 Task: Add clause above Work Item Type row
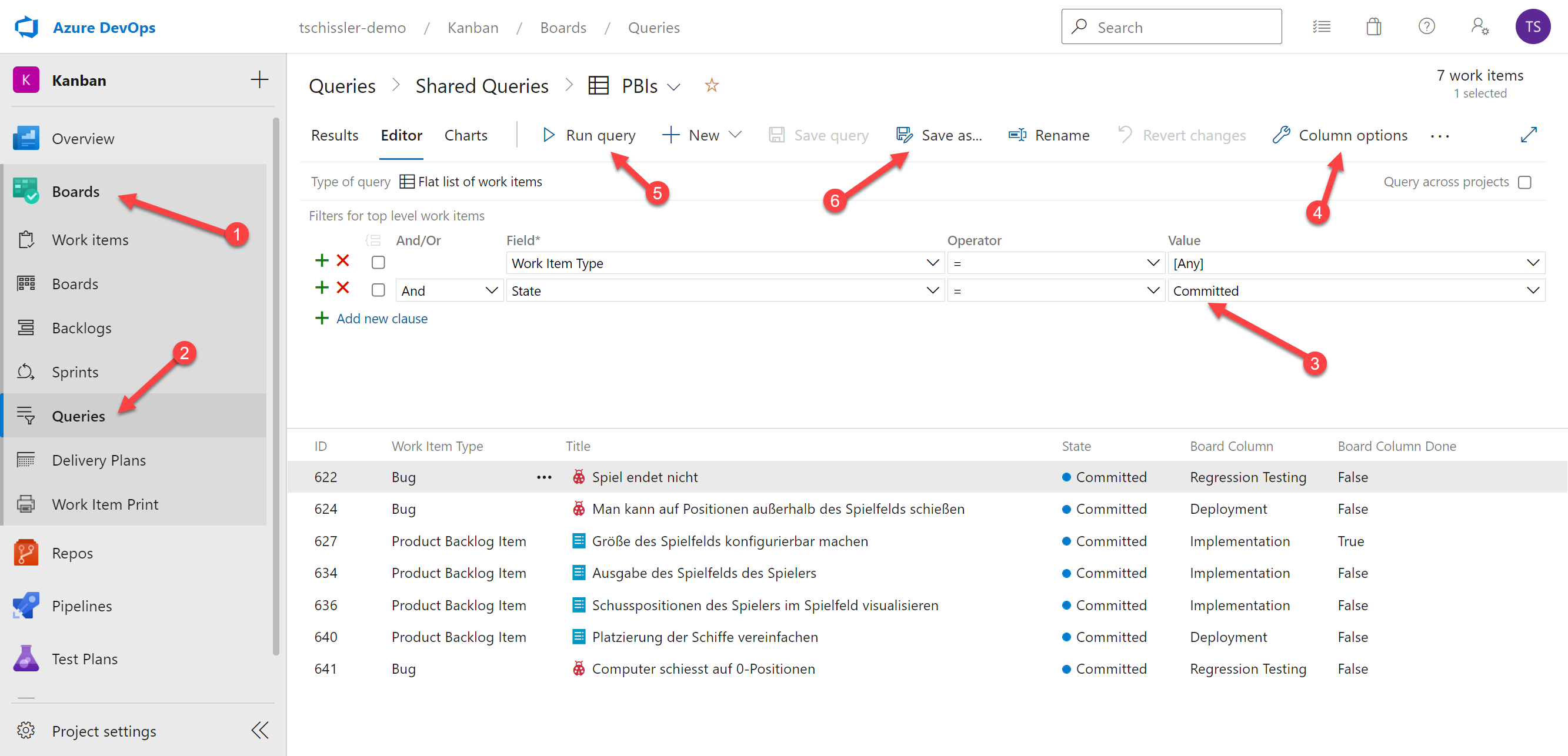pyautogui.click(x=321, y=261)
